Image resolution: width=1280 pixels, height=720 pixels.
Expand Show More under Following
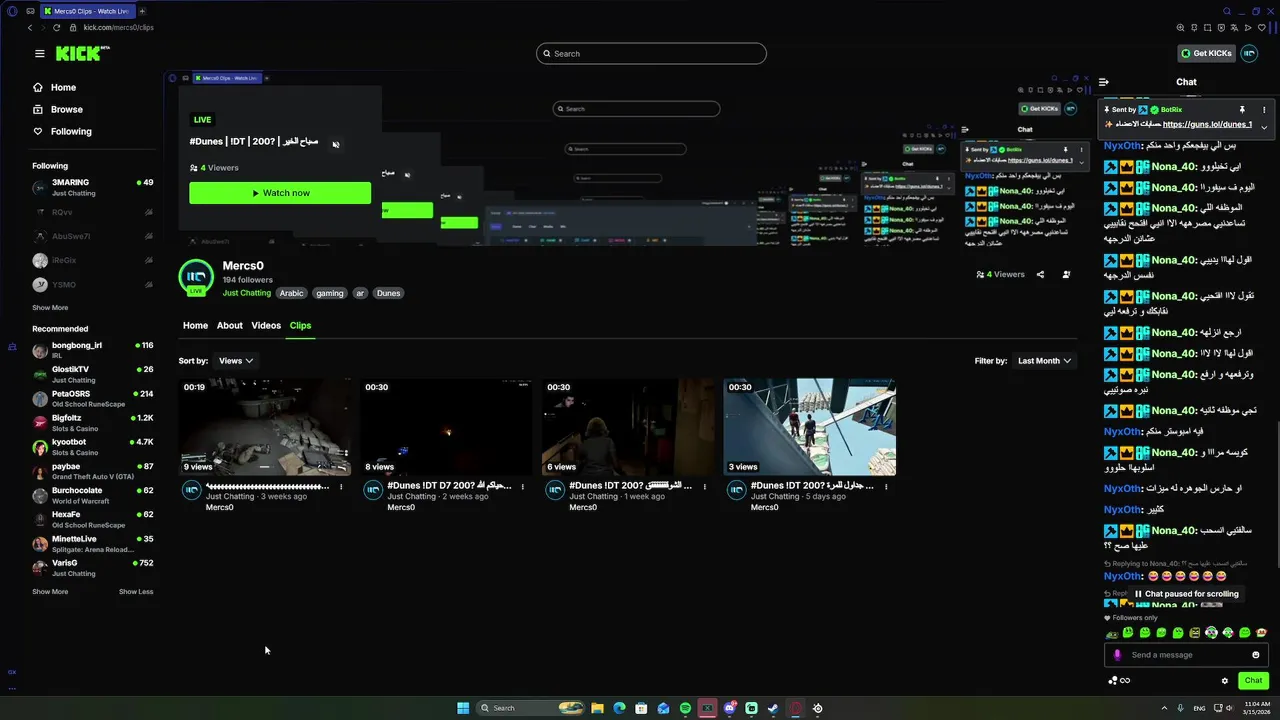point(50,308)
